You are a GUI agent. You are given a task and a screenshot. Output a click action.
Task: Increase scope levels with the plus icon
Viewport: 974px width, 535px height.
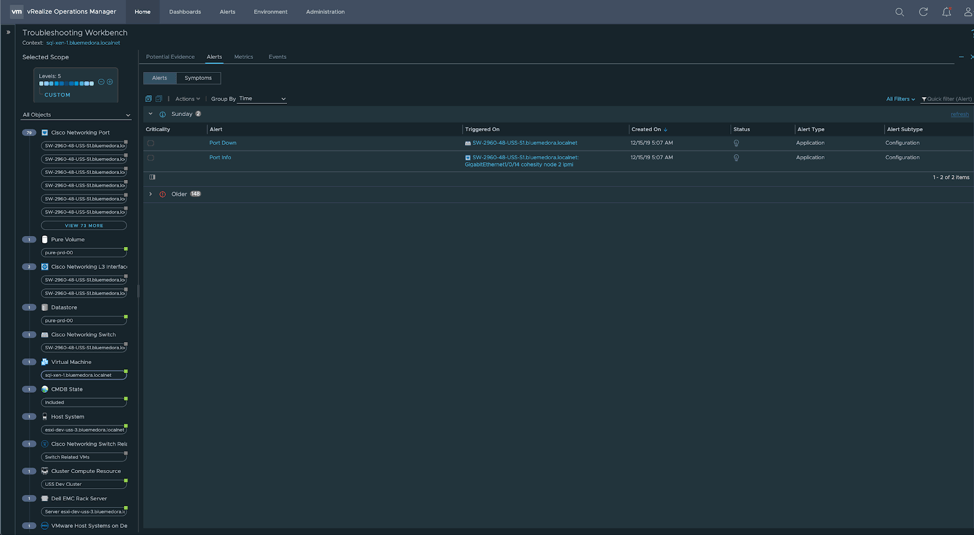click(110, 82)
